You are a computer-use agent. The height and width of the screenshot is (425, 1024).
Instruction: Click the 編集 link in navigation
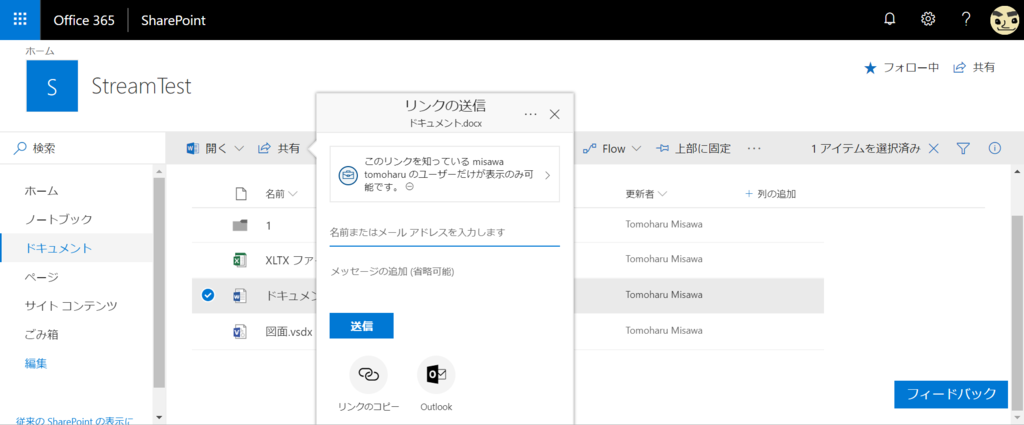[36, 364]
